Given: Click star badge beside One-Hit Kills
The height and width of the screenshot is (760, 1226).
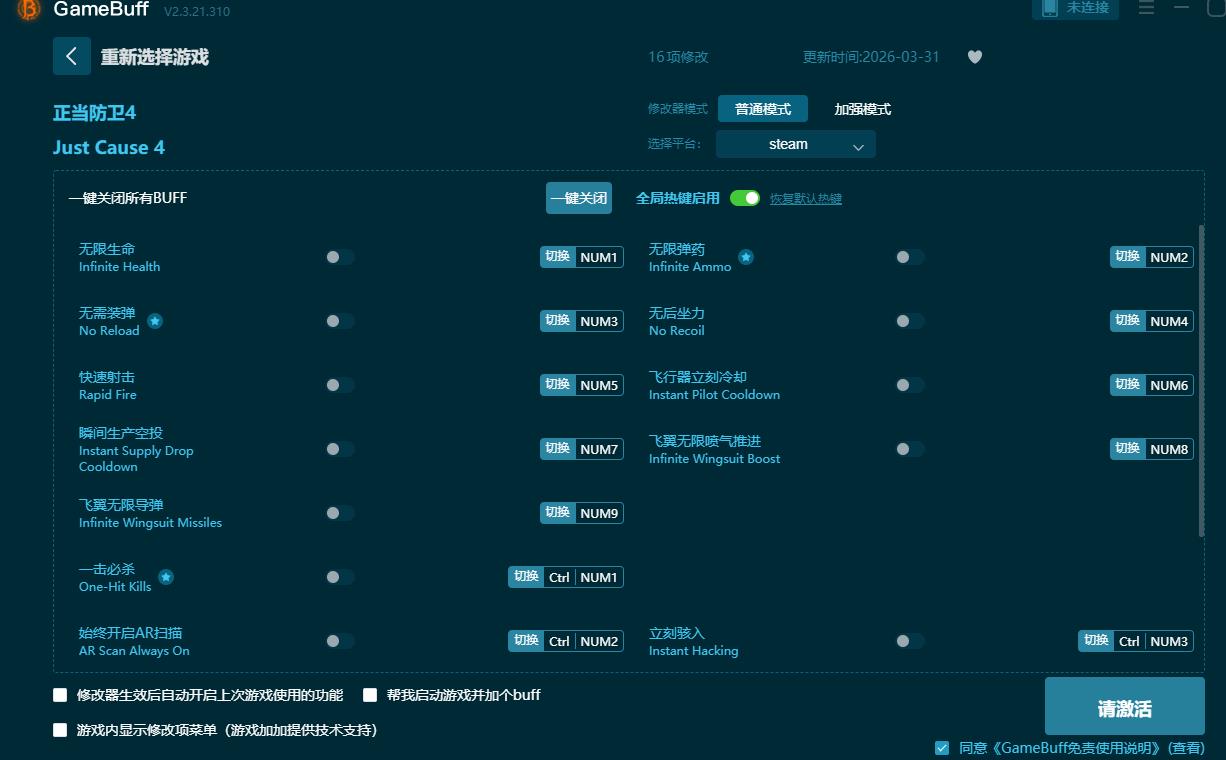Looking at the screenshot, I should point(166,577).
